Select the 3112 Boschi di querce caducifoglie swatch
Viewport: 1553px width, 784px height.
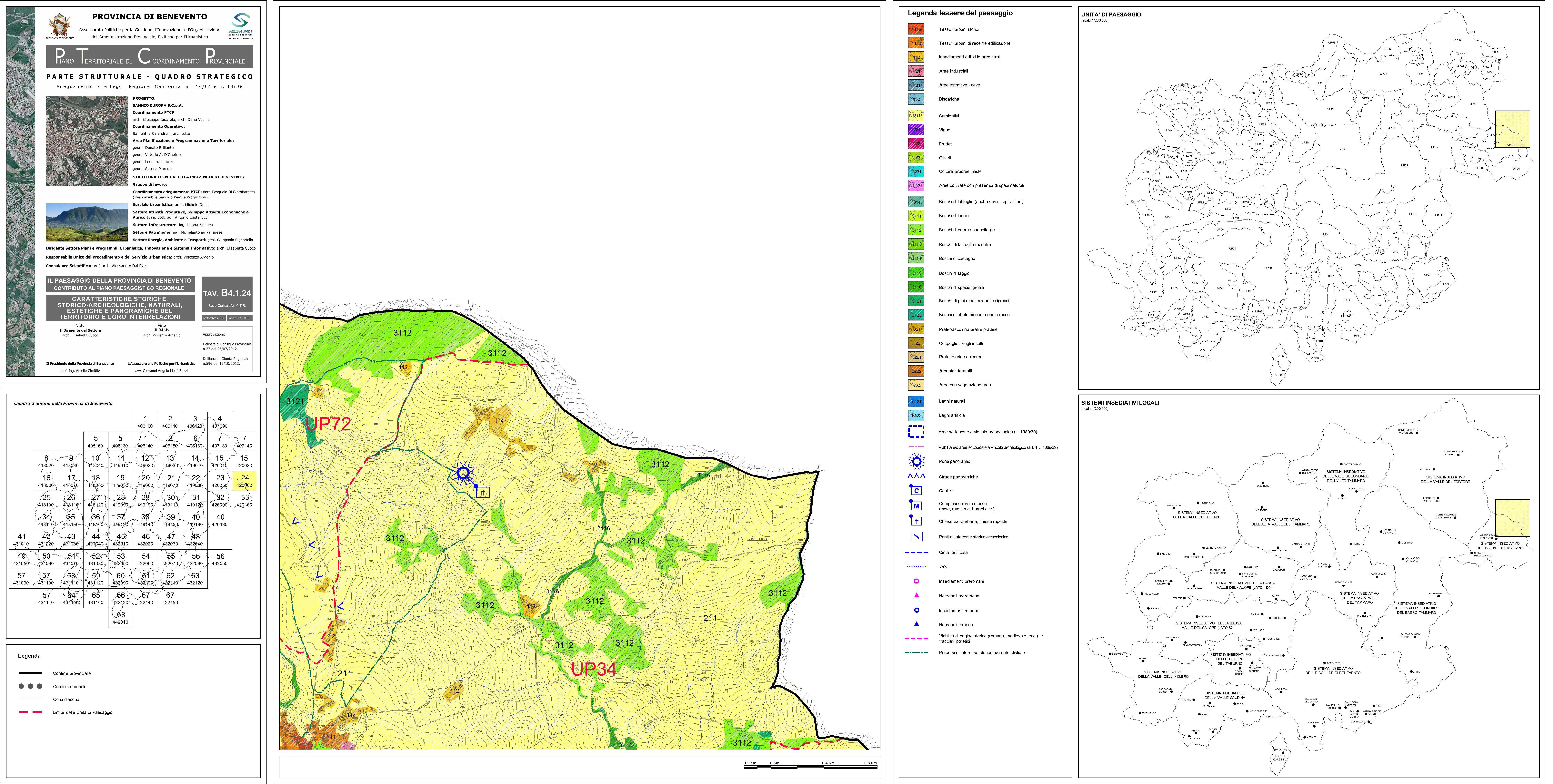pos(916,230)
